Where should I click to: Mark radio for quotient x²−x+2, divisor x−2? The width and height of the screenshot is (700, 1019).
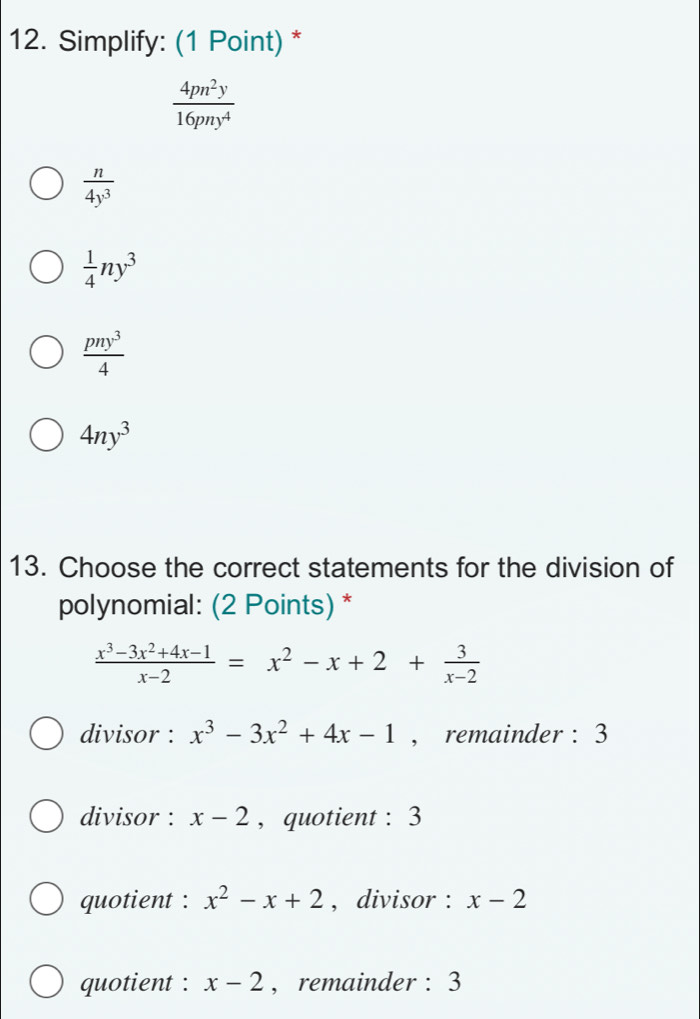click(x=46, y=900)
